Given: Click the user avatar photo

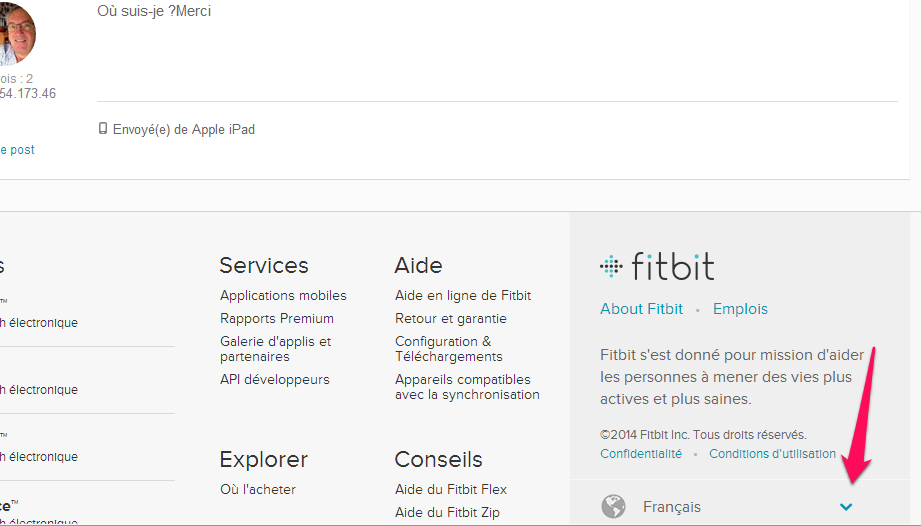Looking at the screenshot, I should [16, 33].
